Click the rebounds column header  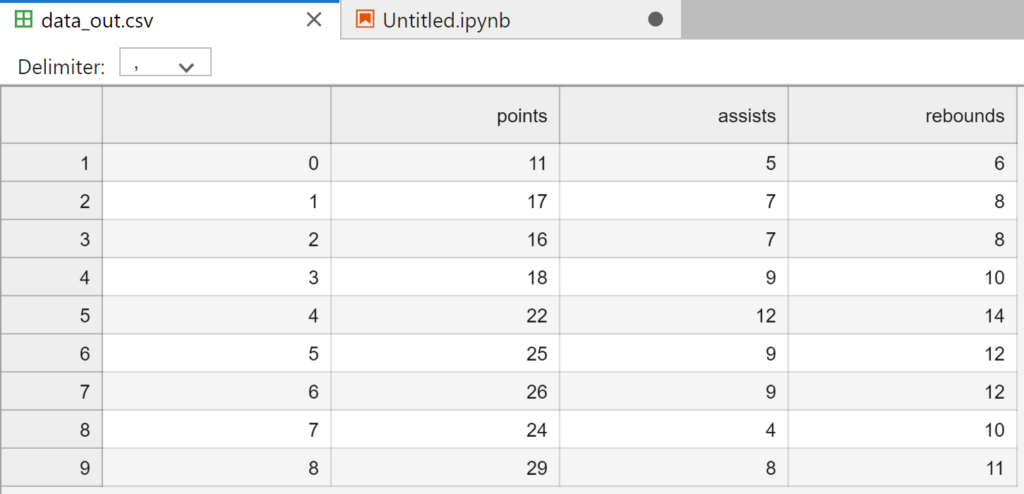(903, 116)
